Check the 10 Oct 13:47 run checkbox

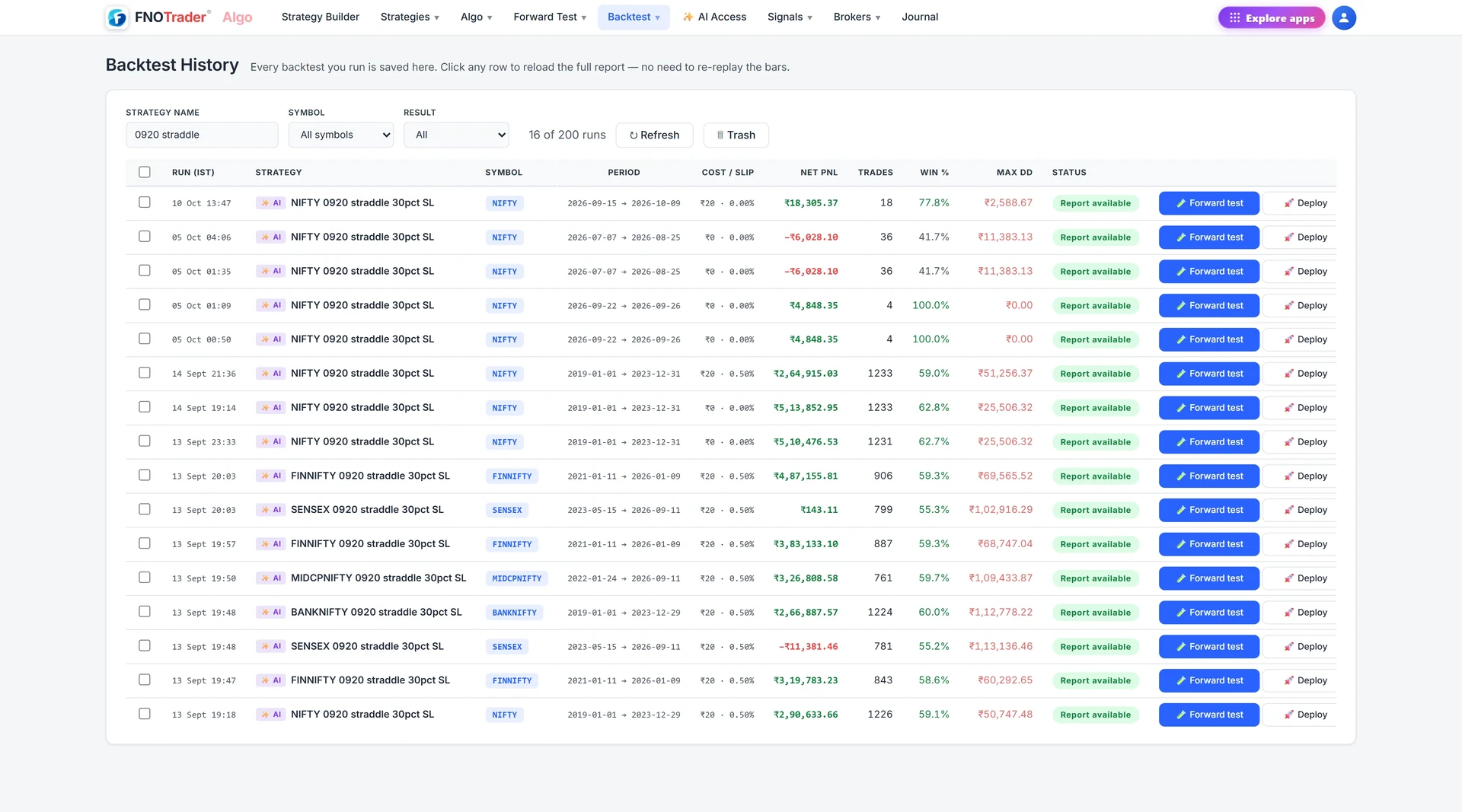pos(145,202)
